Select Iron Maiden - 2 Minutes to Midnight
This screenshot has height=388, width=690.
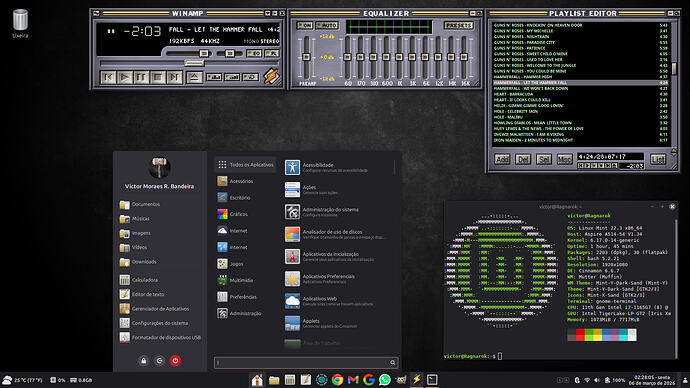pos(581,140)
